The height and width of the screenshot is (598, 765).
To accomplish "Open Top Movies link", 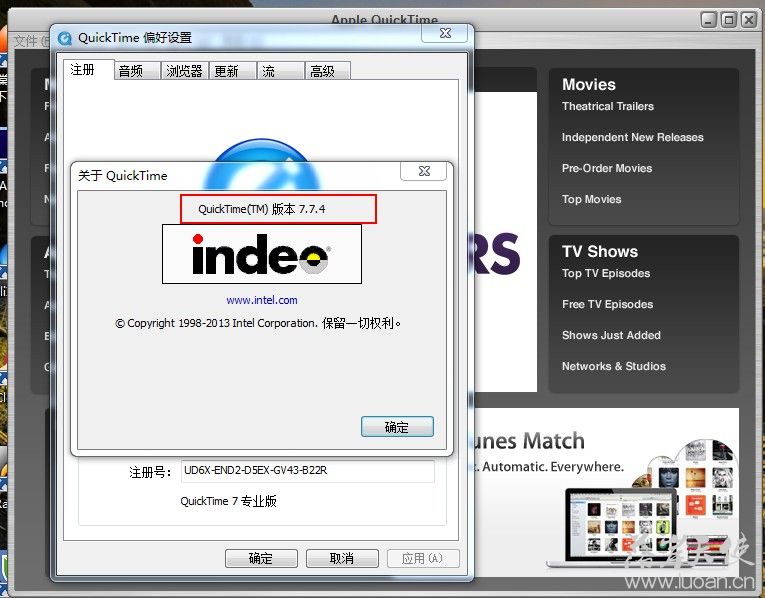I will pyautogui.click(x=591, y=199).
